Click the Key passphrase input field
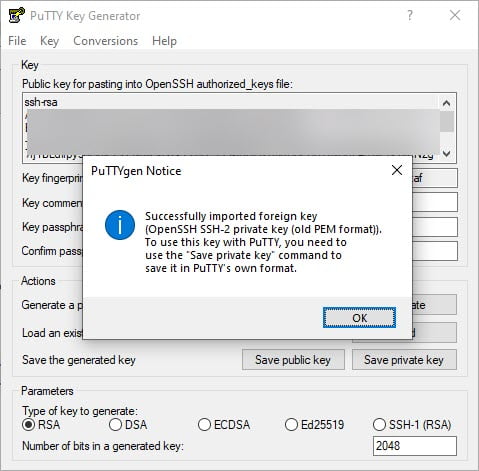The height and width of the screenshot is (471, 479). point(435,227)
